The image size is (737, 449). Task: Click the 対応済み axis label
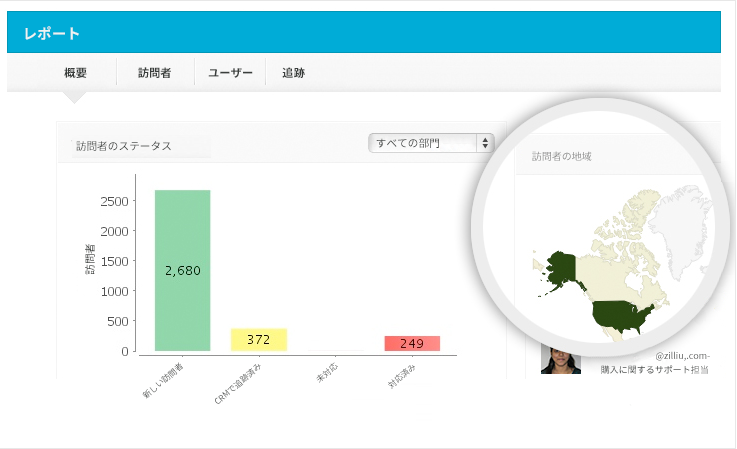point(401,376)
